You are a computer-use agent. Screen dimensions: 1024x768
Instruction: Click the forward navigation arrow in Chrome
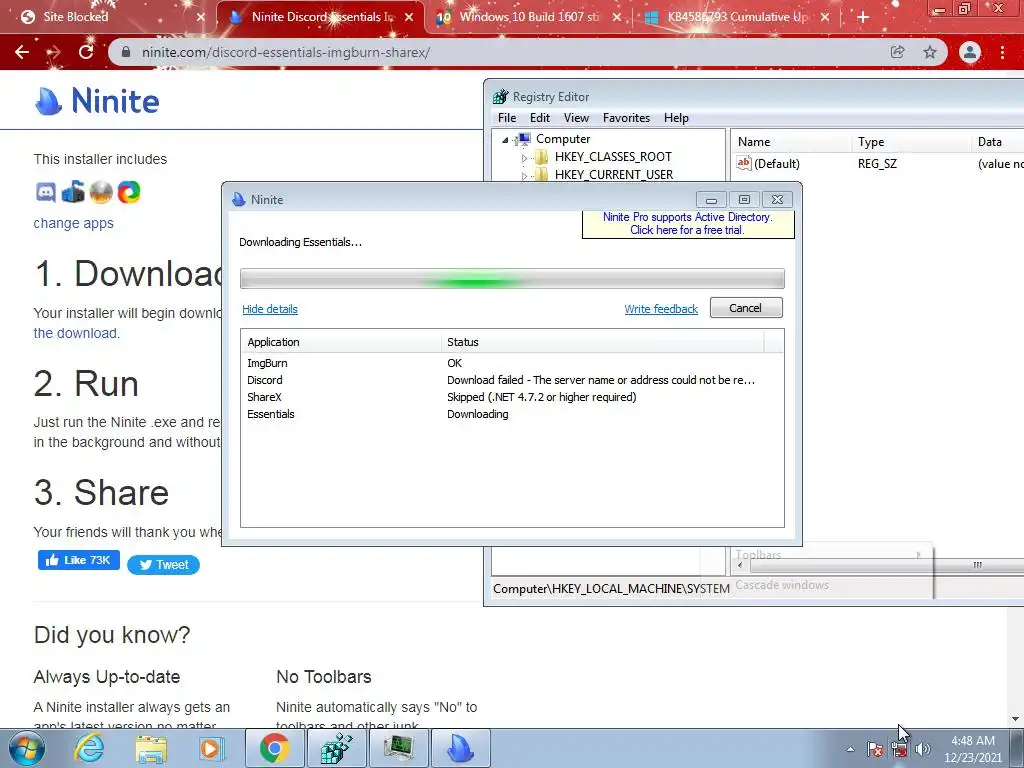[x=54, y=52]
